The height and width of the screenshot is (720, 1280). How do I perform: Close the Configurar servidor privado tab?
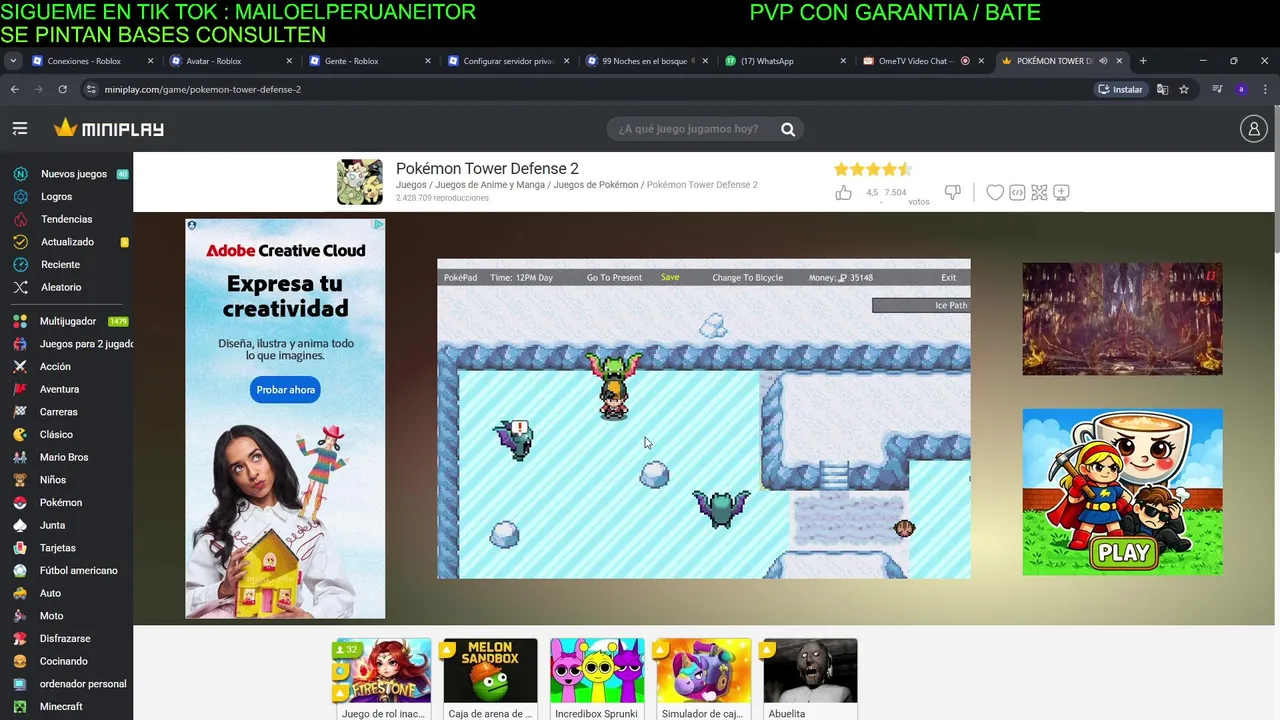567,61
